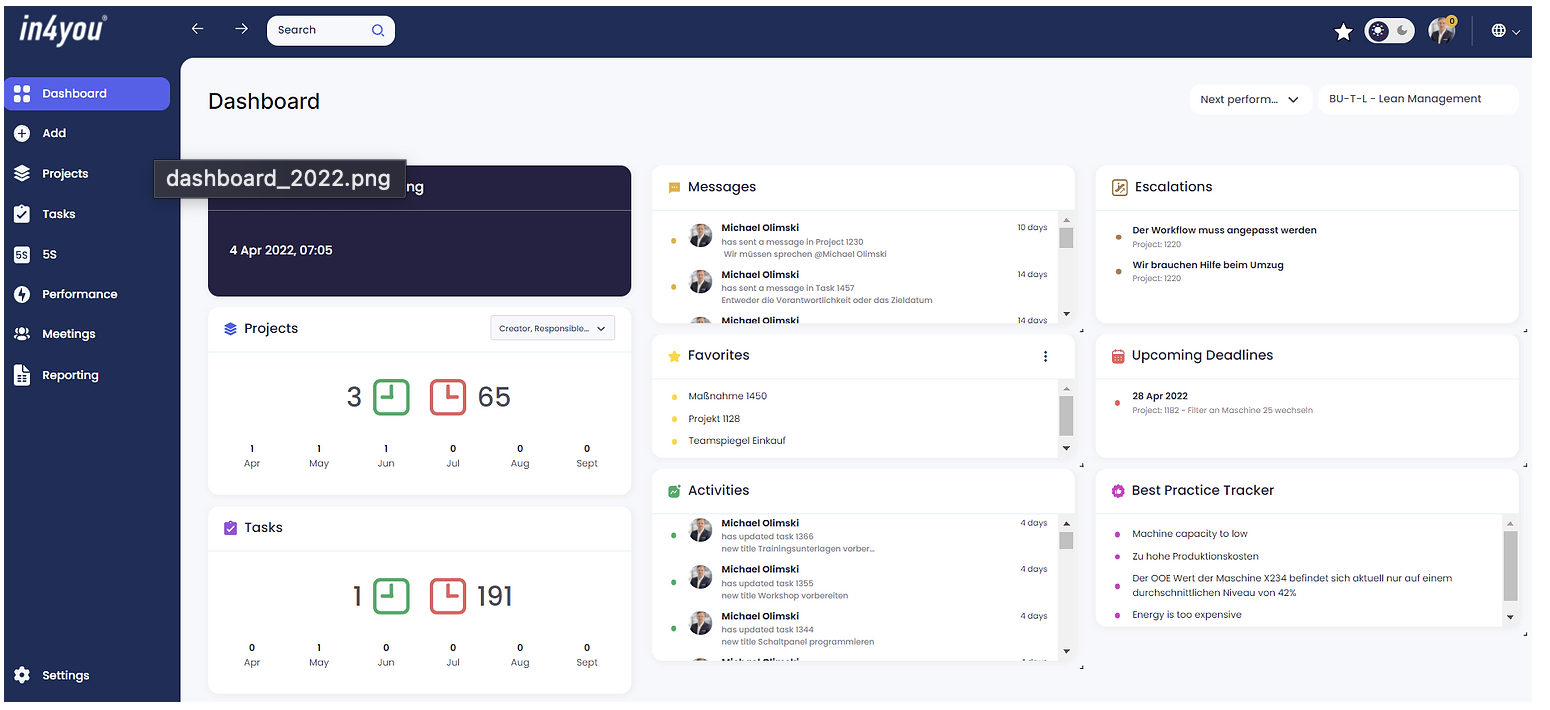Go back with the left arrow
The height and width of the screenshot is (710, 1550).
pyautogui.click(x=198, y=29)
